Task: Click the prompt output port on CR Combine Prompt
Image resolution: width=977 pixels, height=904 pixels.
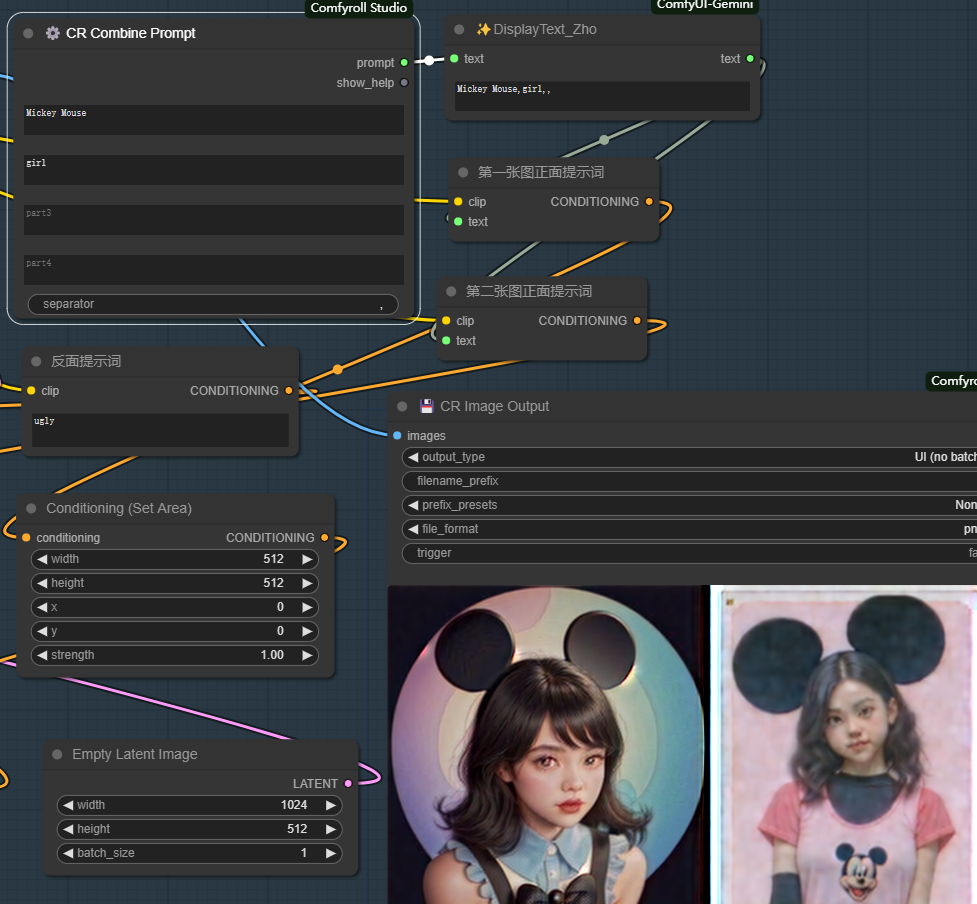Action: [x=404, y=63]
